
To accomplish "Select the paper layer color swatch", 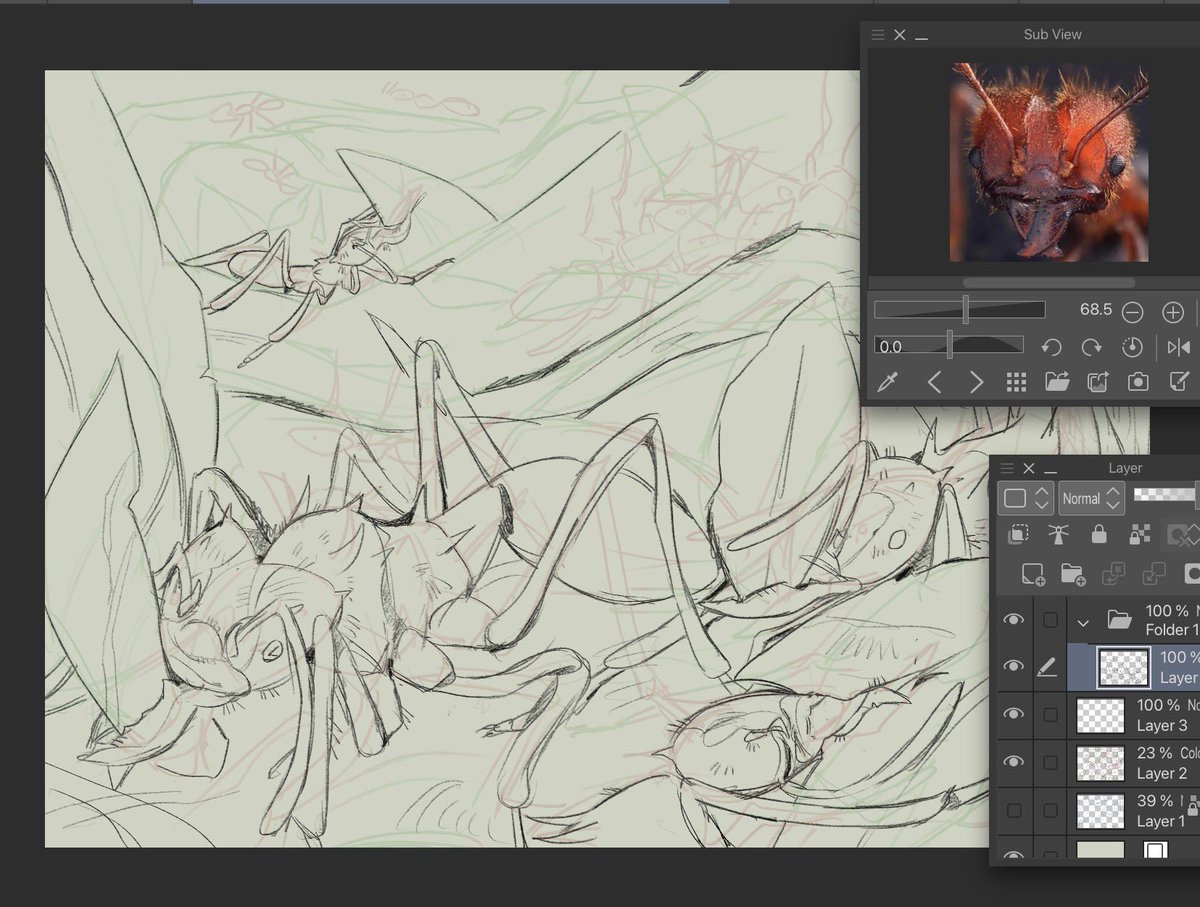I will click(x=1100, y=851).
